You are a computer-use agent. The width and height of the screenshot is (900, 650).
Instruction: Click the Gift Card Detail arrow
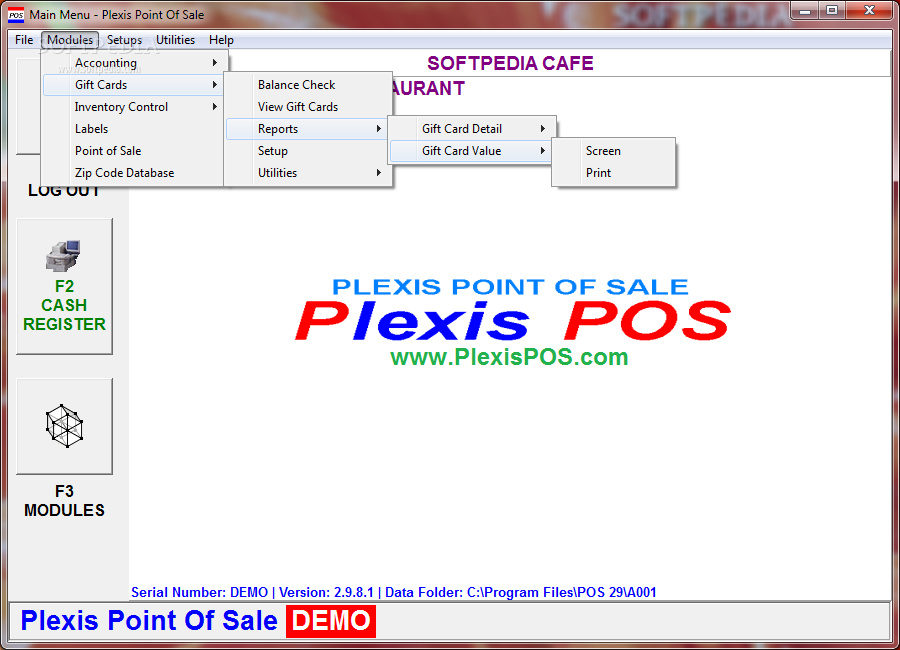542,129
